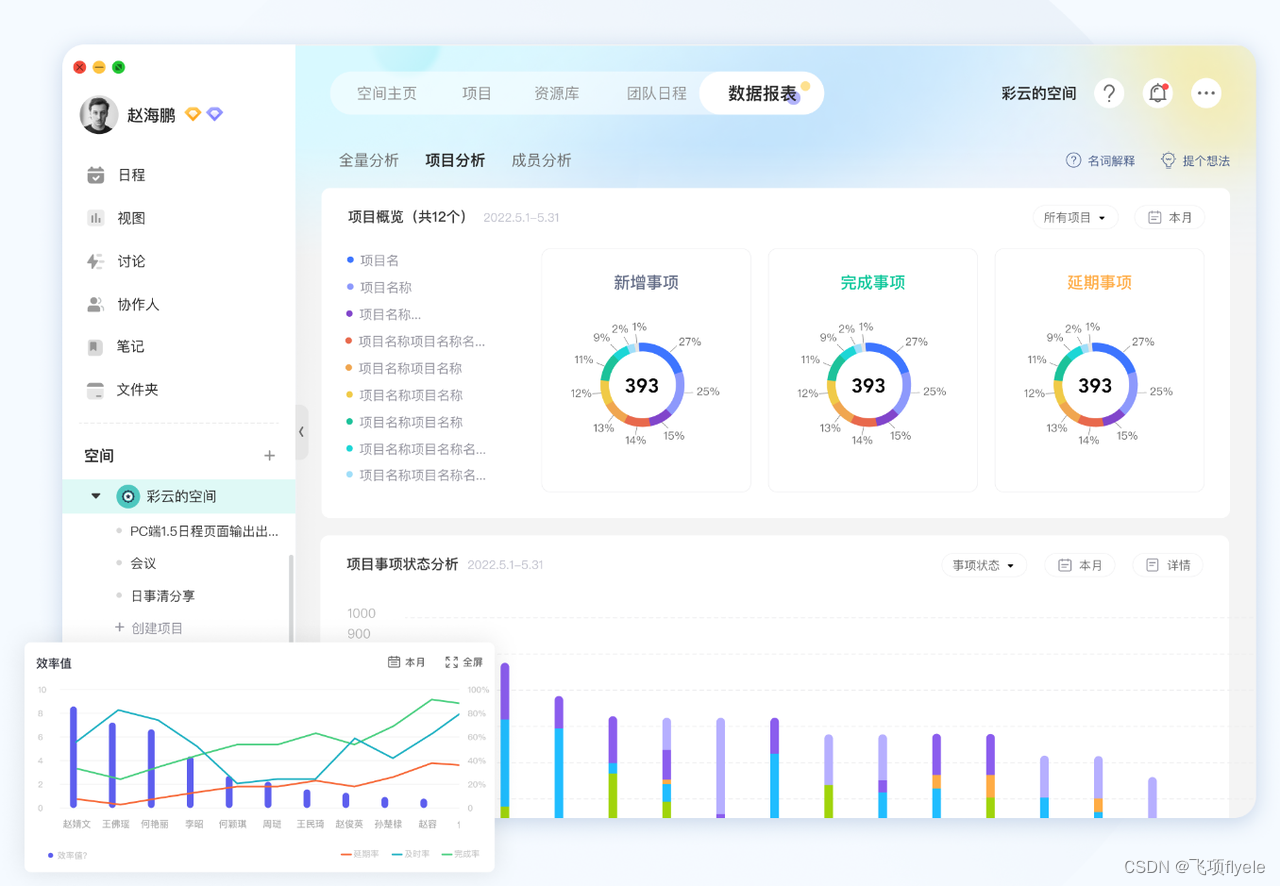1280x886 pixels.
Task: Select the 项目分析 sub-tab
Action: 455,160
